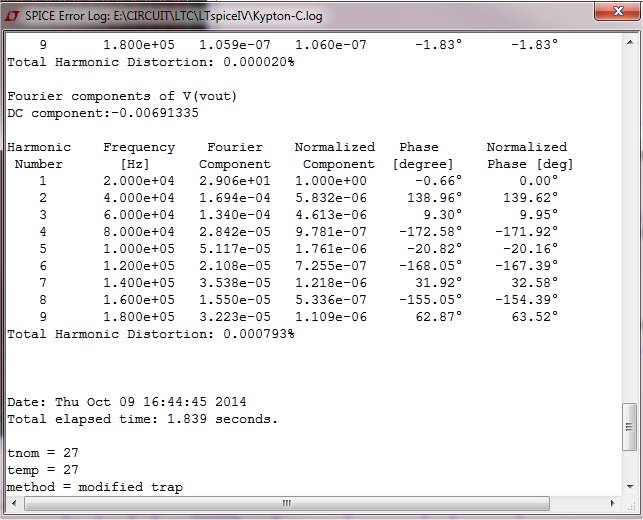Screen dimensions: 643x520
Task: Click normalized phase 139.62°
Action: 531,198
